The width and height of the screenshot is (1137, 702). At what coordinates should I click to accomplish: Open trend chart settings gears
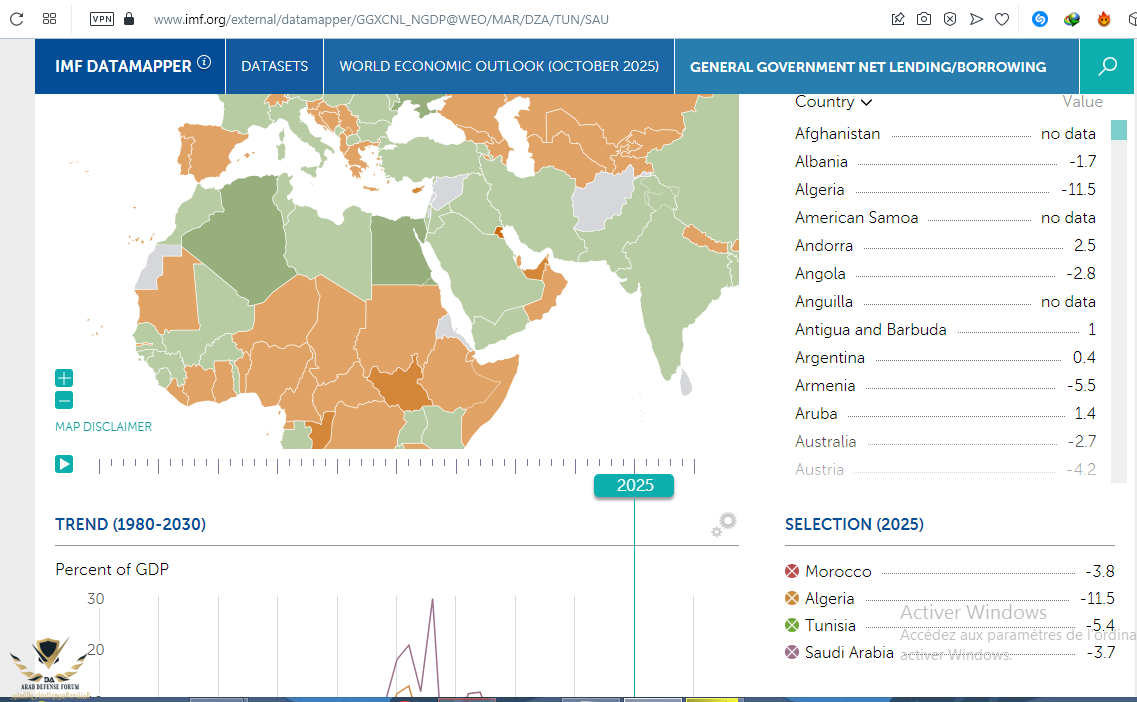(723, 524)
